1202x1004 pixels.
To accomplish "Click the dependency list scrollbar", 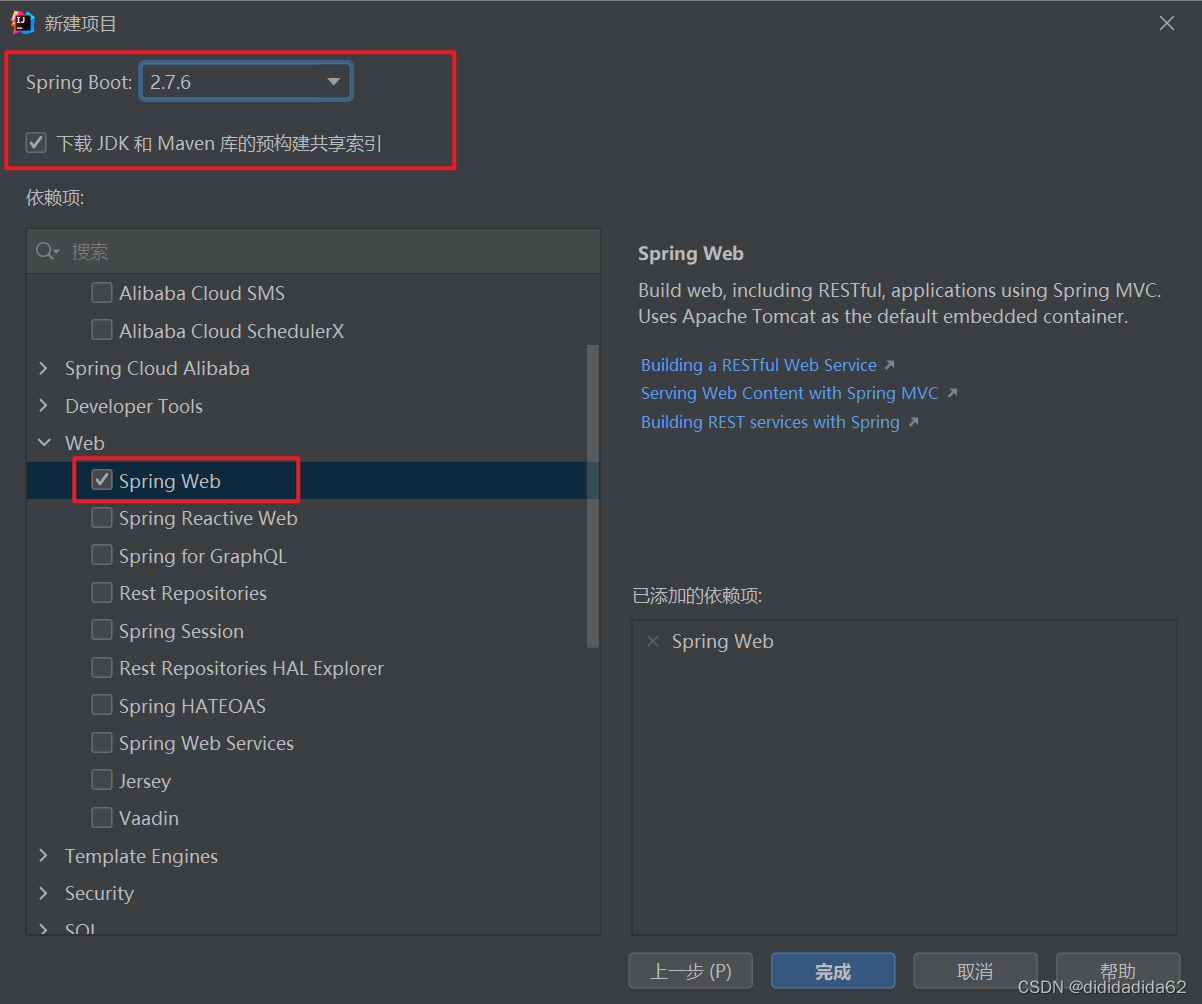I will click(x=593, y=495).
